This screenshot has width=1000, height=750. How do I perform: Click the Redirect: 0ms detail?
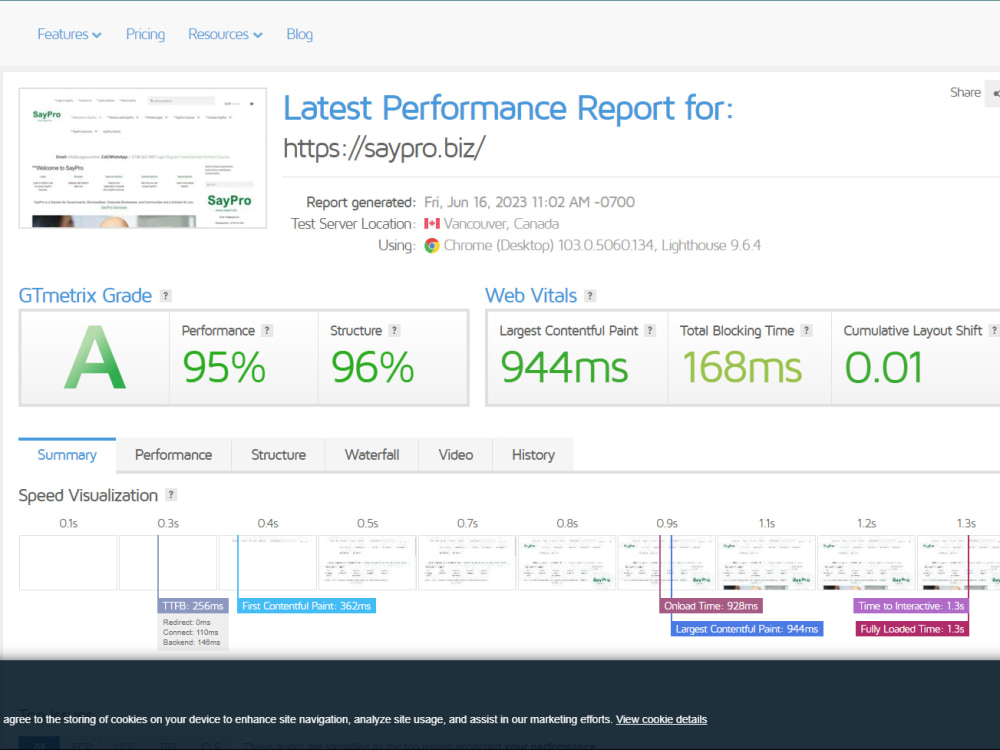(187, 622)
